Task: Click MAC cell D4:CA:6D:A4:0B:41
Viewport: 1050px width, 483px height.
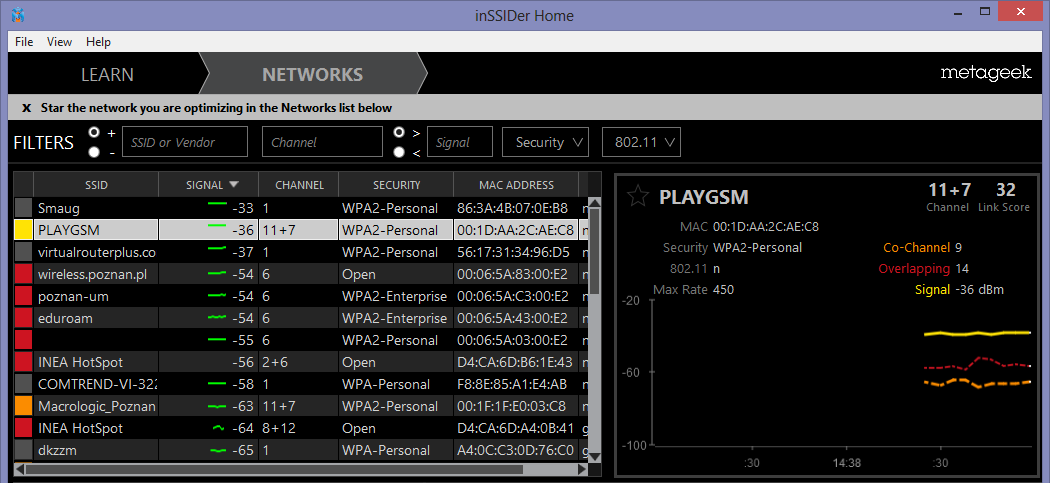Action: coord(514,428)
